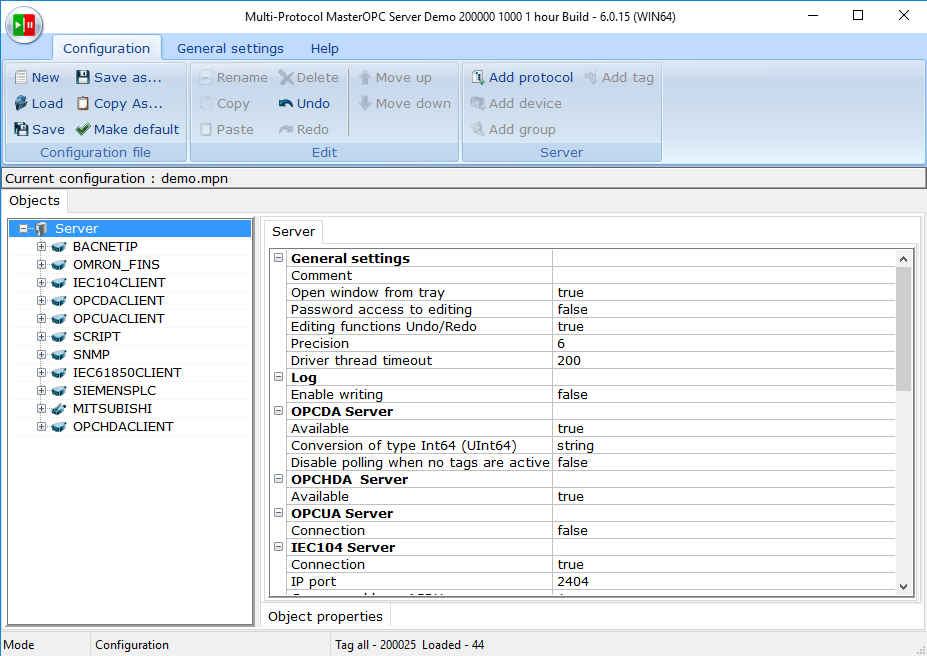The height and width of the screenshot is (656, 927).
Task: Click the greyed Add group icon
Action: click(x=478, y=129)
